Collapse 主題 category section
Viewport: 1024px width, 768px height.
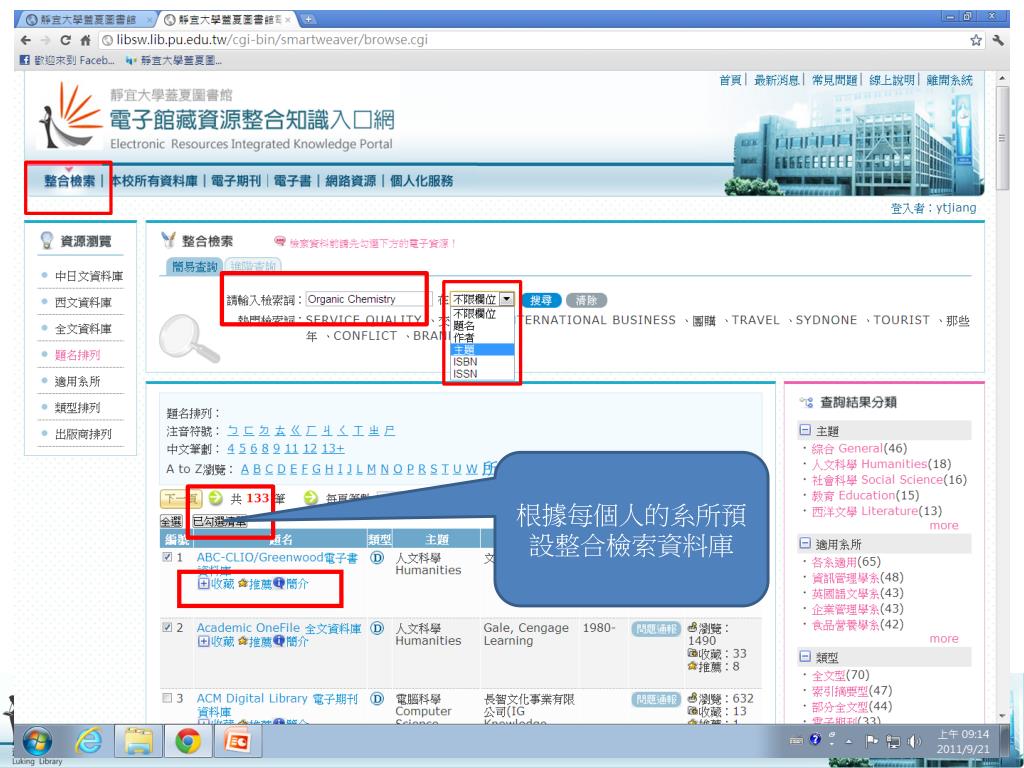pos(805,431)
